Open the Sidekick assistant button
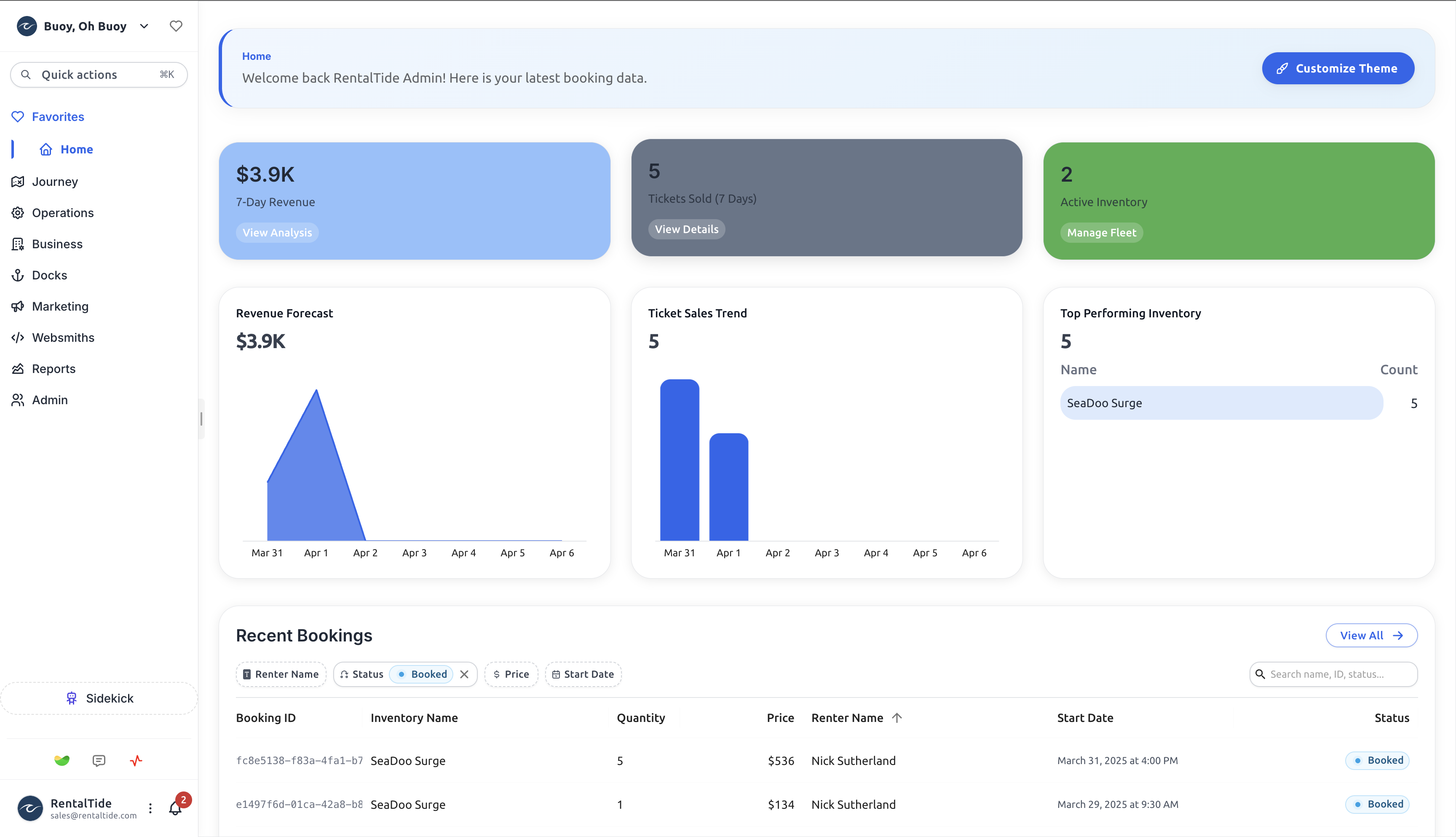The image size is (1456, 837). click(99, 698)
